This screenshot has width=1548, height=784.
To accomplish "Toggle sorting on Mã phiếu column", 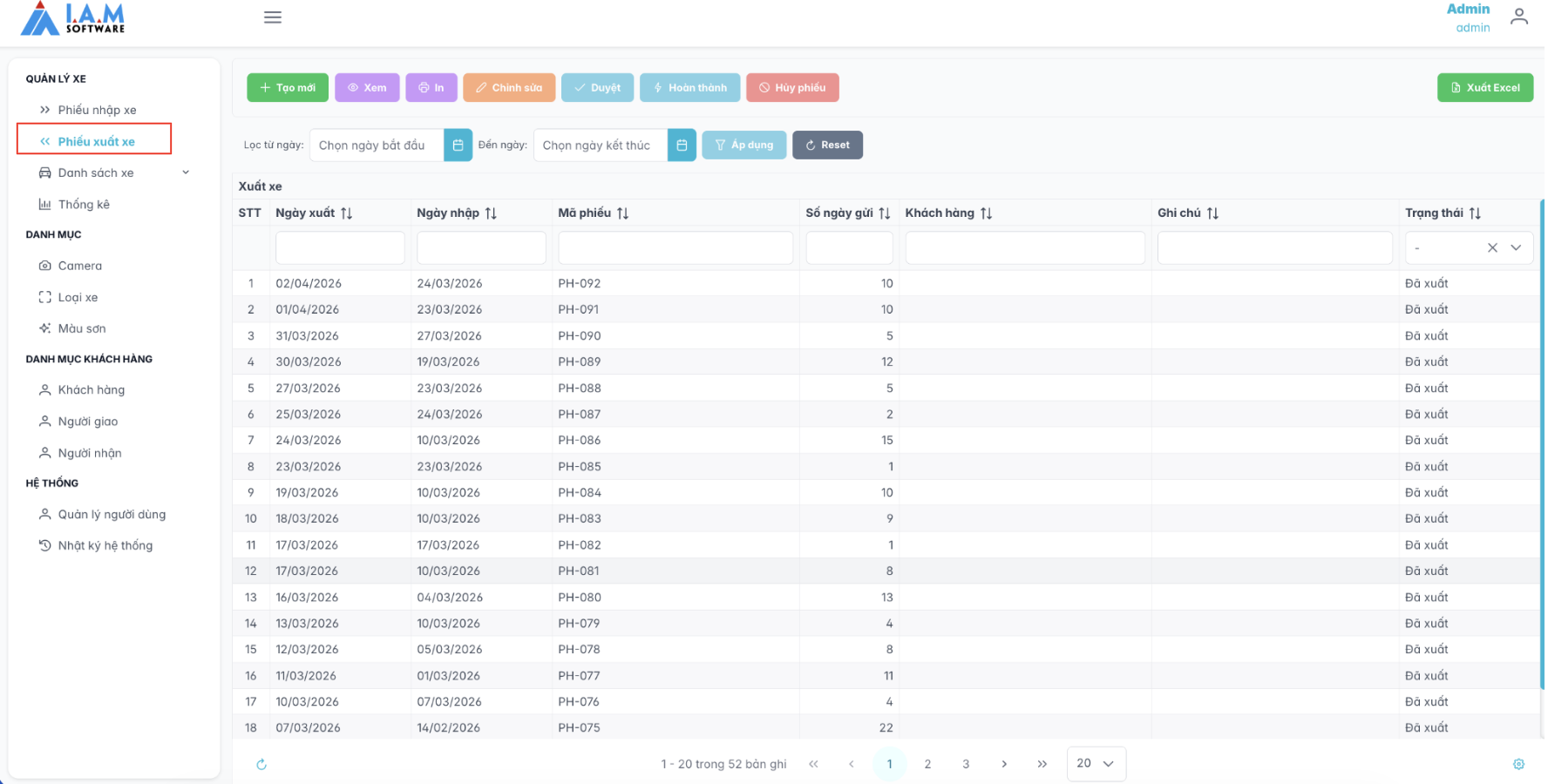I will coord(622,213).
